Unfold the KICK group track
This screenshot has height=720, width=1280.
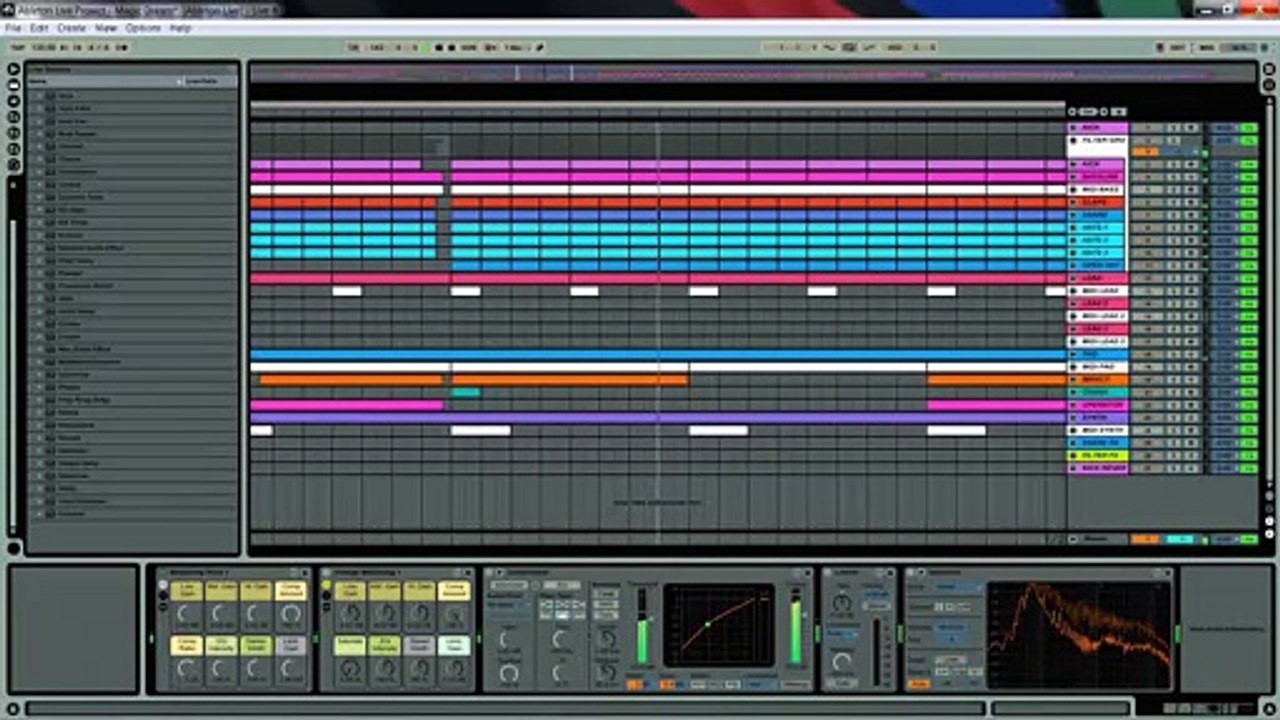[1073, 128]
